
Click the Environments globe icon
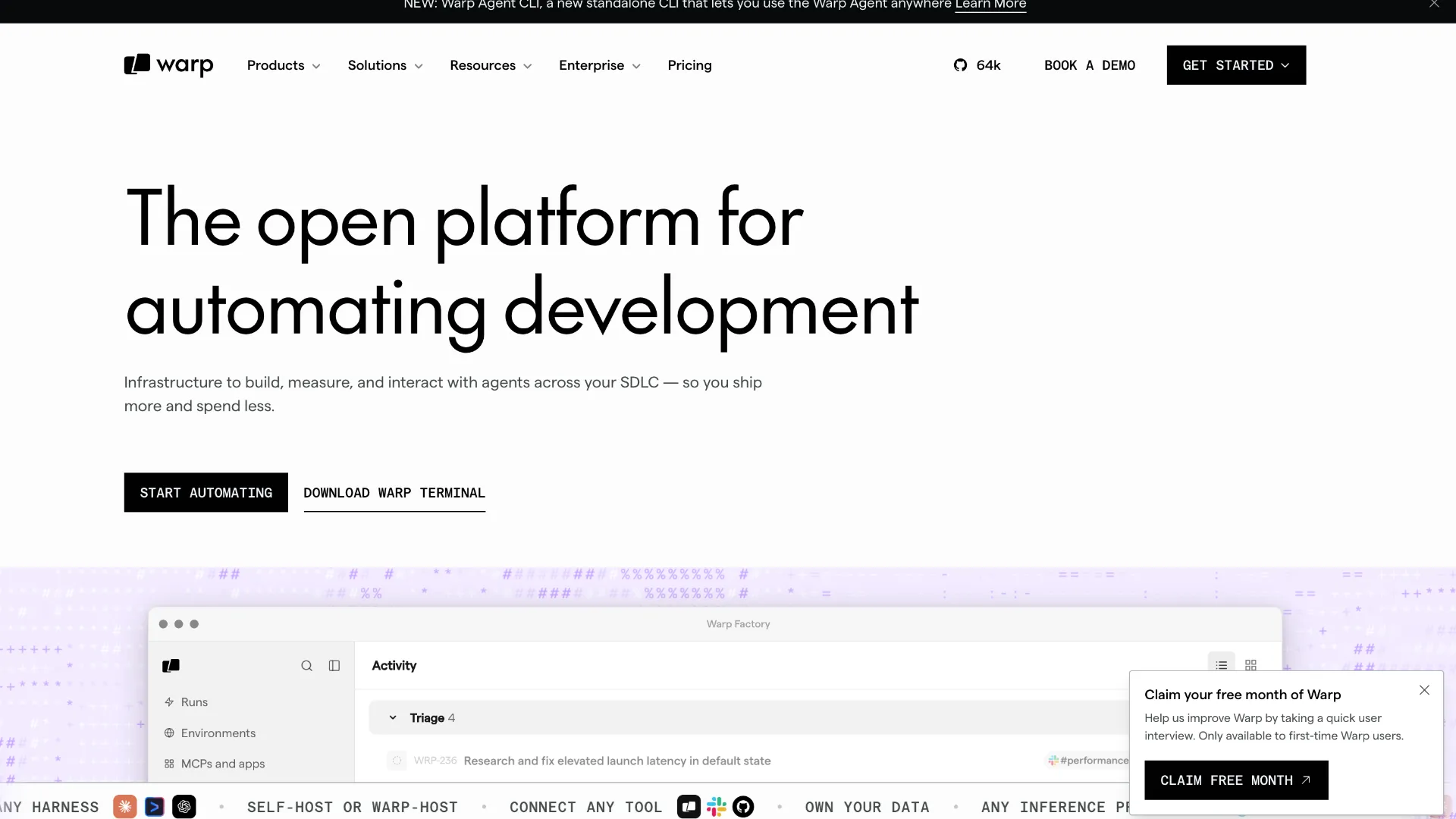[x=169, y=733]
